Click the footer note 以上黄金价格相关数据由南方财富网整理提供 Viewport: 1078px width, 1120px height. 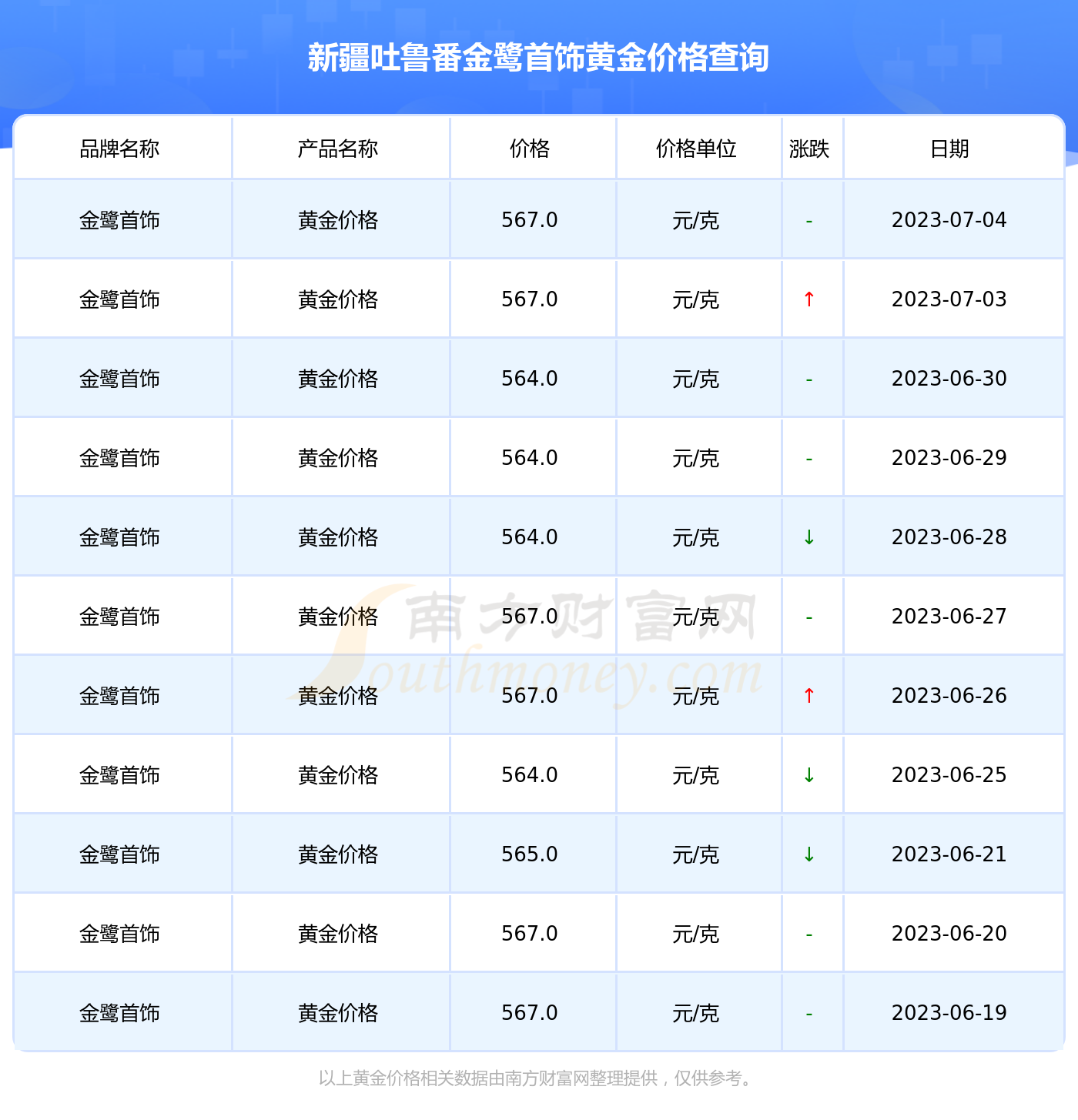coord(488,1078)
